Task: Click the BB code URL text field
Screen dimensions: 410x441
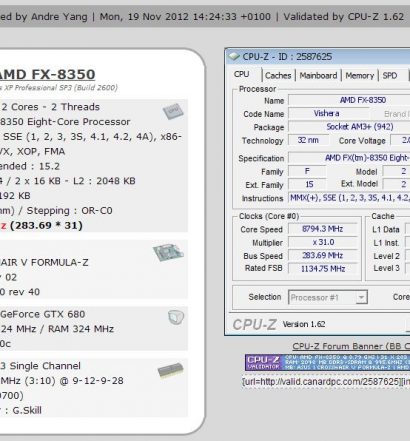Action: (x=326, y=382)
